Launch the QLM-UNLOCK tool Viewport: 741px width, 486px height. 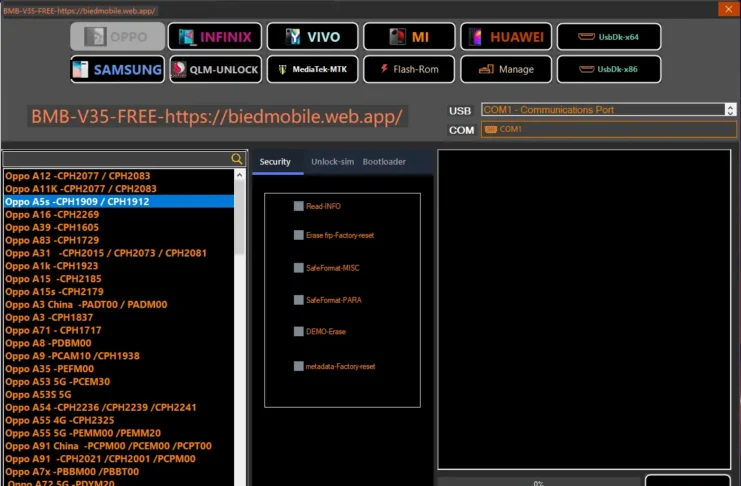point(215,69)
